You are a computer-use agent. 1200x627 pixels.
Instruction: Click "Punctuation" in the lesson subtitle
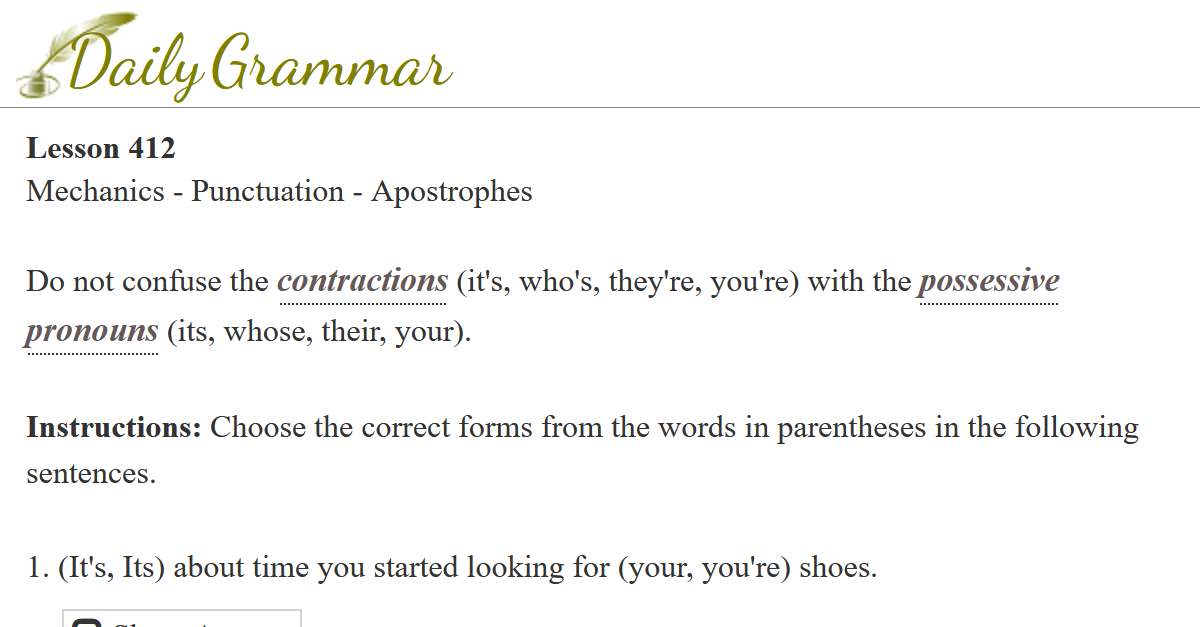(267, 191)
